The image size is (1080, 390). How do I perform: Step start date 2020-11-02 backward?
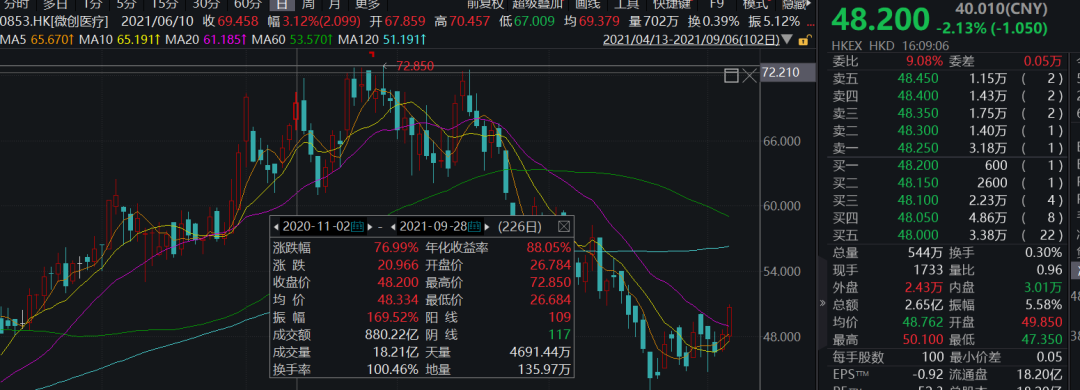(x=276, y=226)
